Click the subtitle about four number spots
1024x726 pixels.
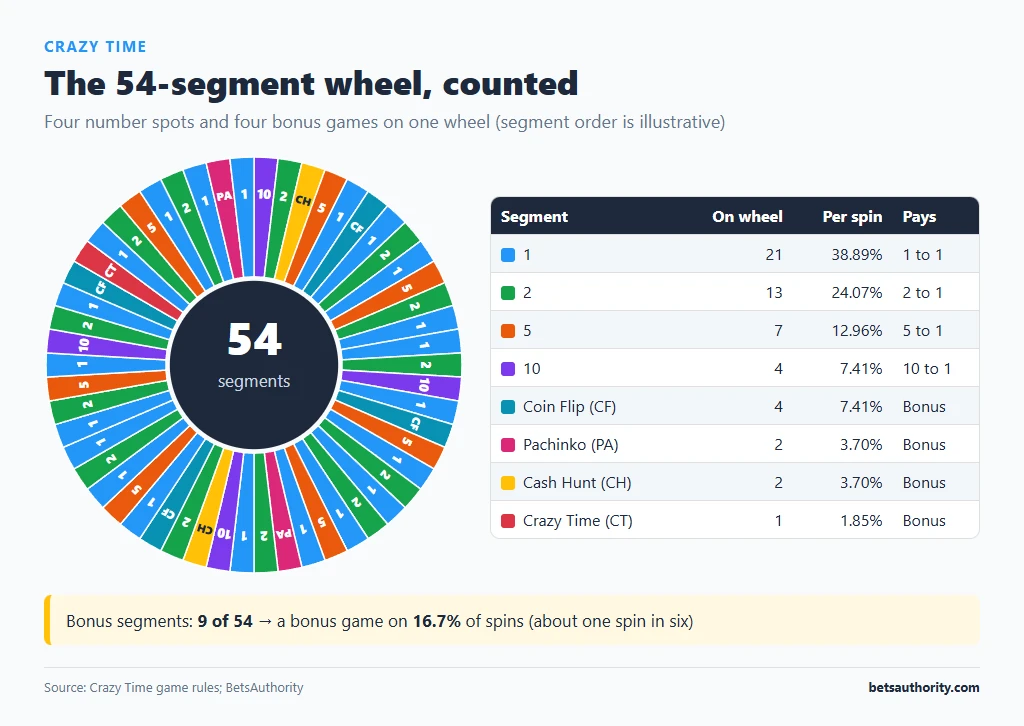pyautogui.click(x=385, y=122)
